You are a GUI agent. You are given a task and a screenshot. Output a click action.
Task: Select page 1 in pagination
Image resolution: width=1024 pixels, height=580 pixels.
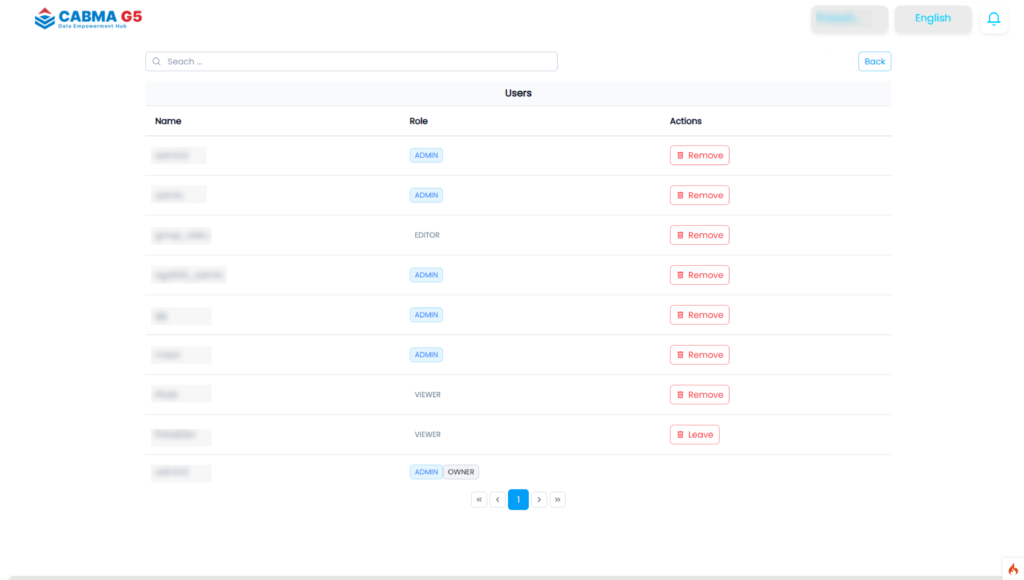(518, 500)
